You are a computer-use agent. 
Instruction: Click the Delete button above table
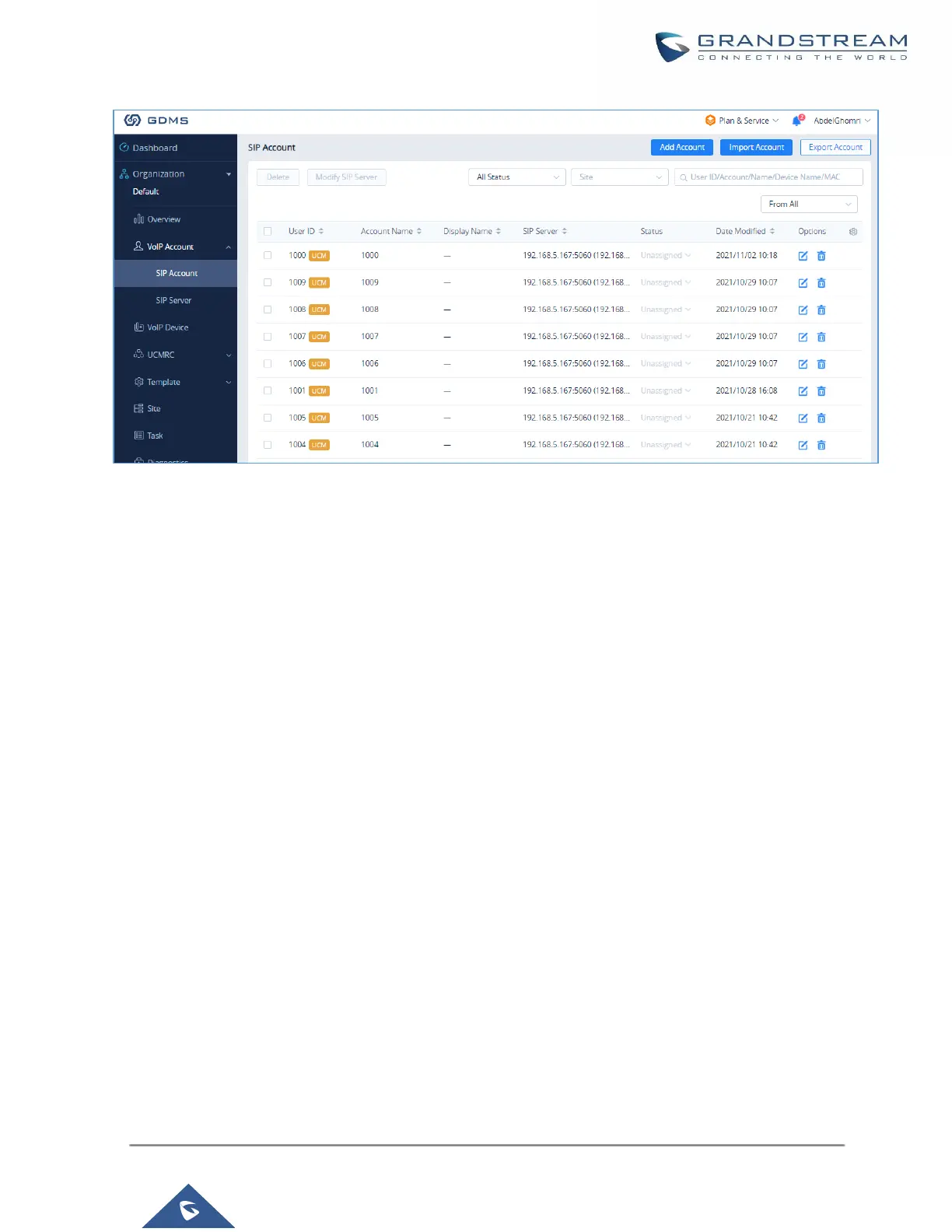[278, 177]
